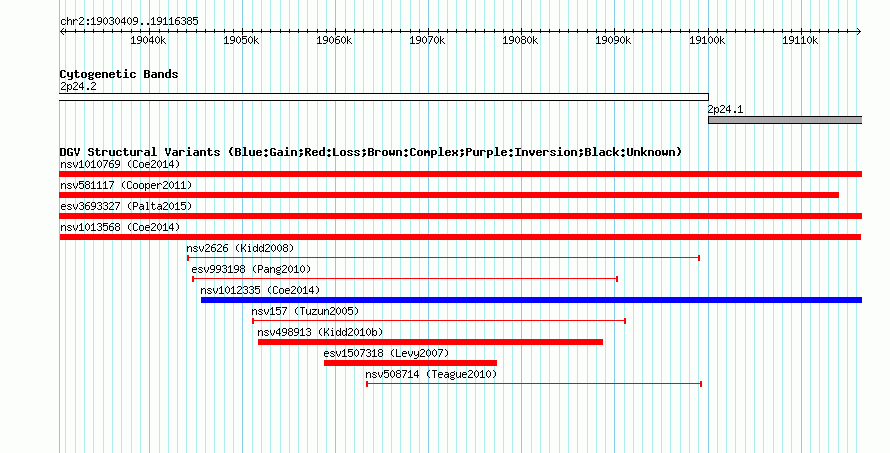The width and height of the screenshot is (890, 453).
Task: Click the esv3693327 (Palta2015) label
Action: pos(126,207)
